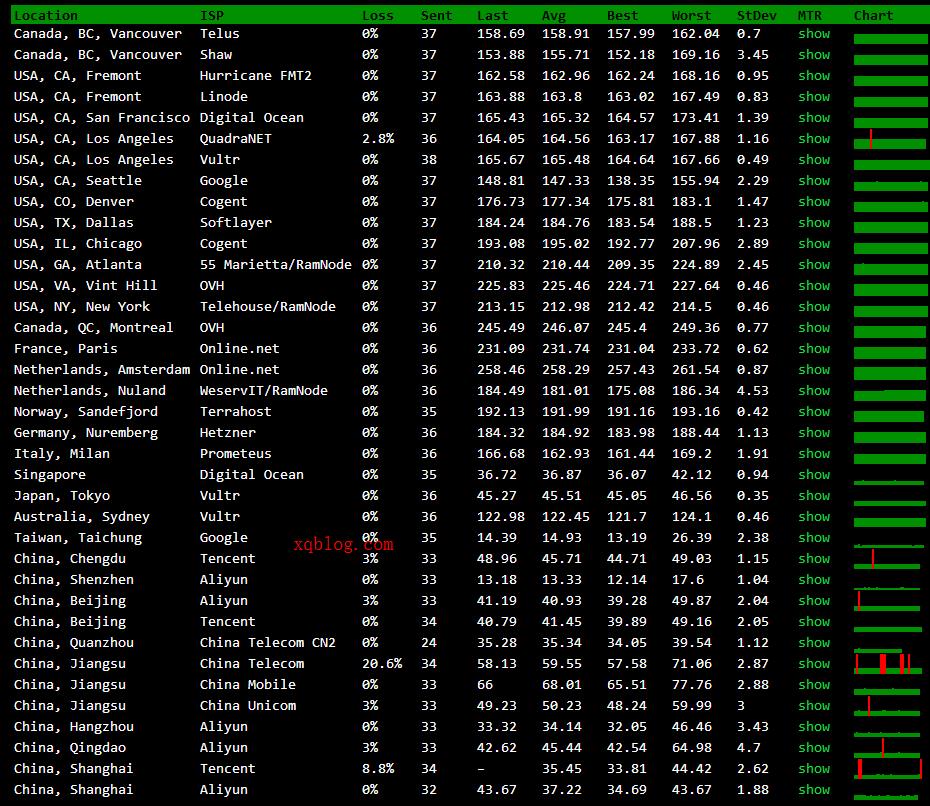Show MTR for Vint Hill OVH
This screenshot has width=930, height=806.
(x=814, y=286)
